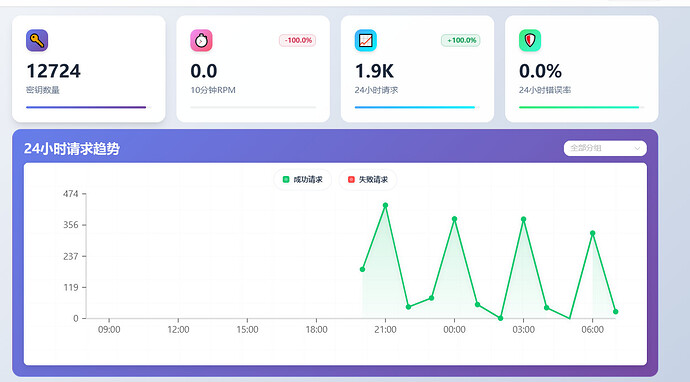This screenshot has height=382, width=690.
Task: Click the 24小时错误率 label
Action: tap(545, 90)
